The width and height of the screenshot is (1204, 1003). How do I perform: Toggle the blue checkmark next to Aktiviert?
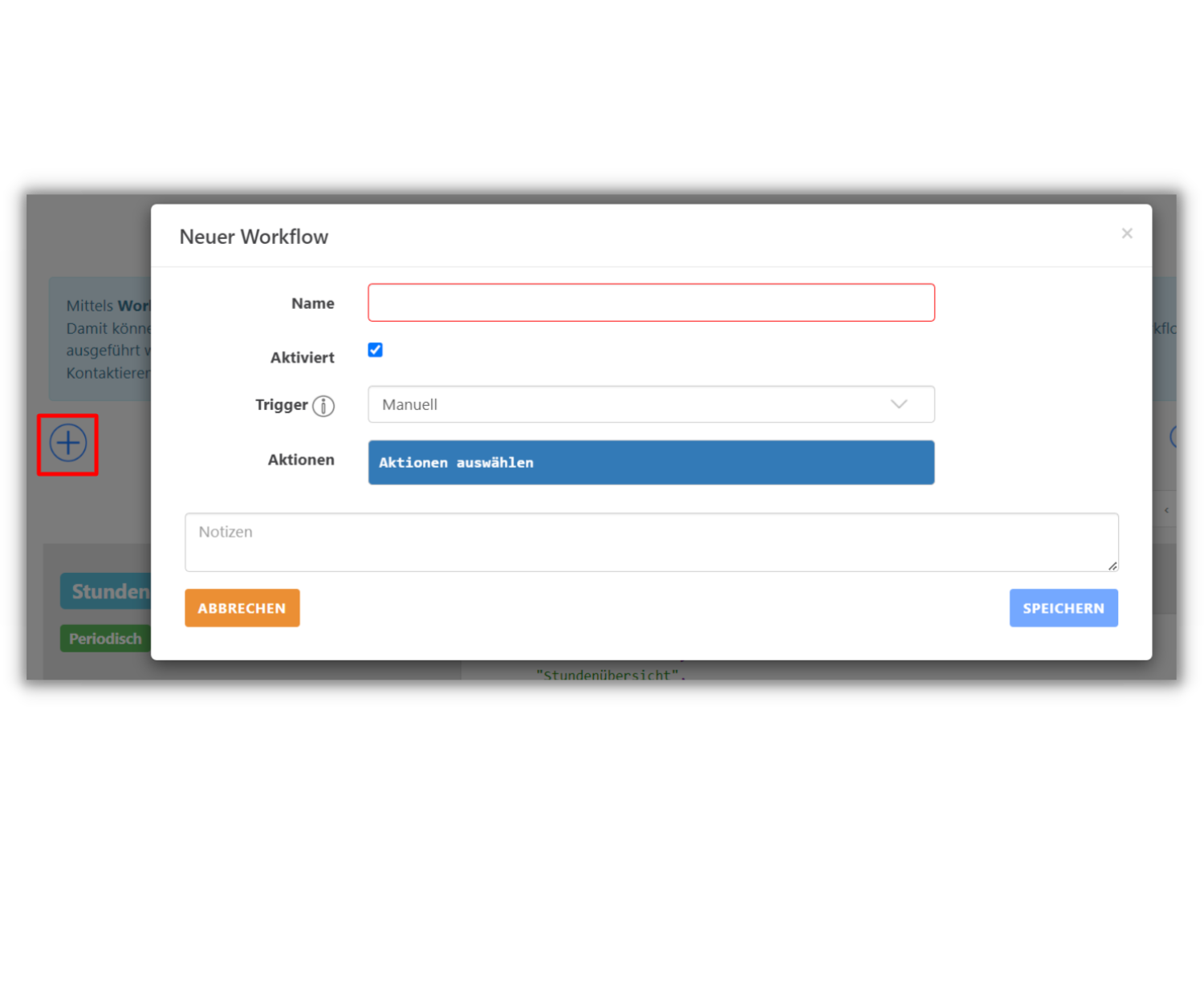coord(375,350)
